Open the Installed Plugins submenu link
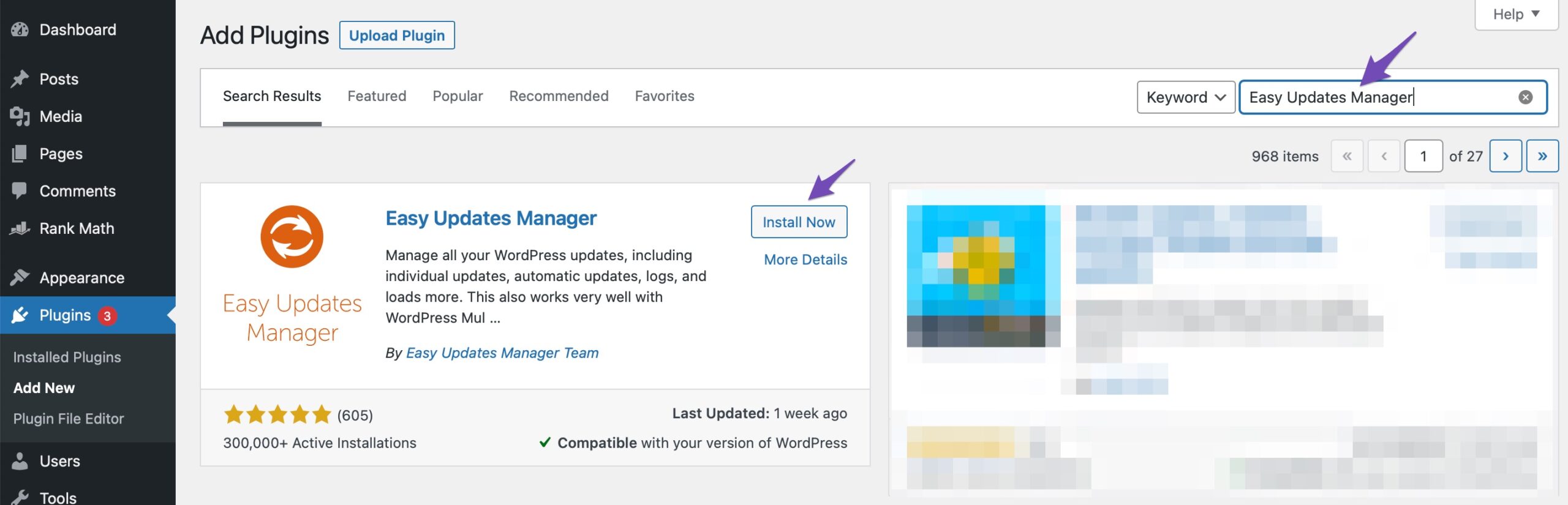1568x505 pixels. pyautogui.click(x=67, y=357)
